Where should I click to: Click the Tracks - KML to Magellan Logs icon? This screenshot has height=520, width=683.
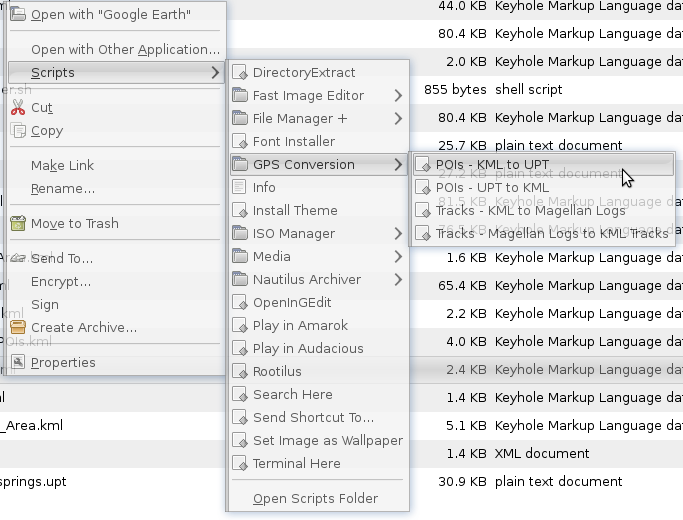(x=423, y=210)
